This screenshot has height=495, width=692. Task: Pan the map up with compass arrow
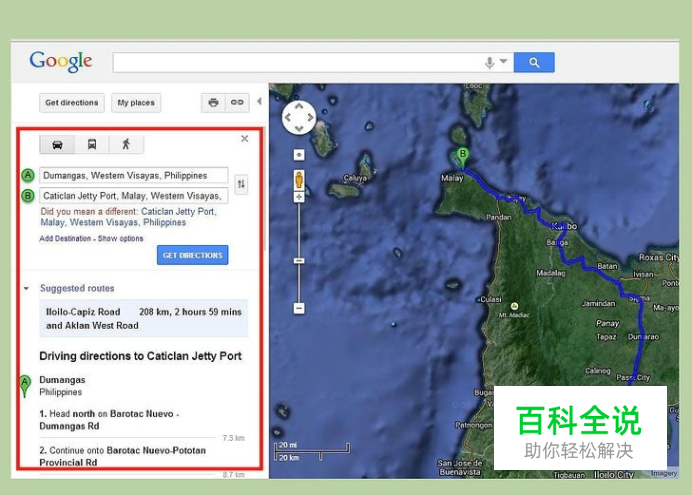click(x=299, y=106)
